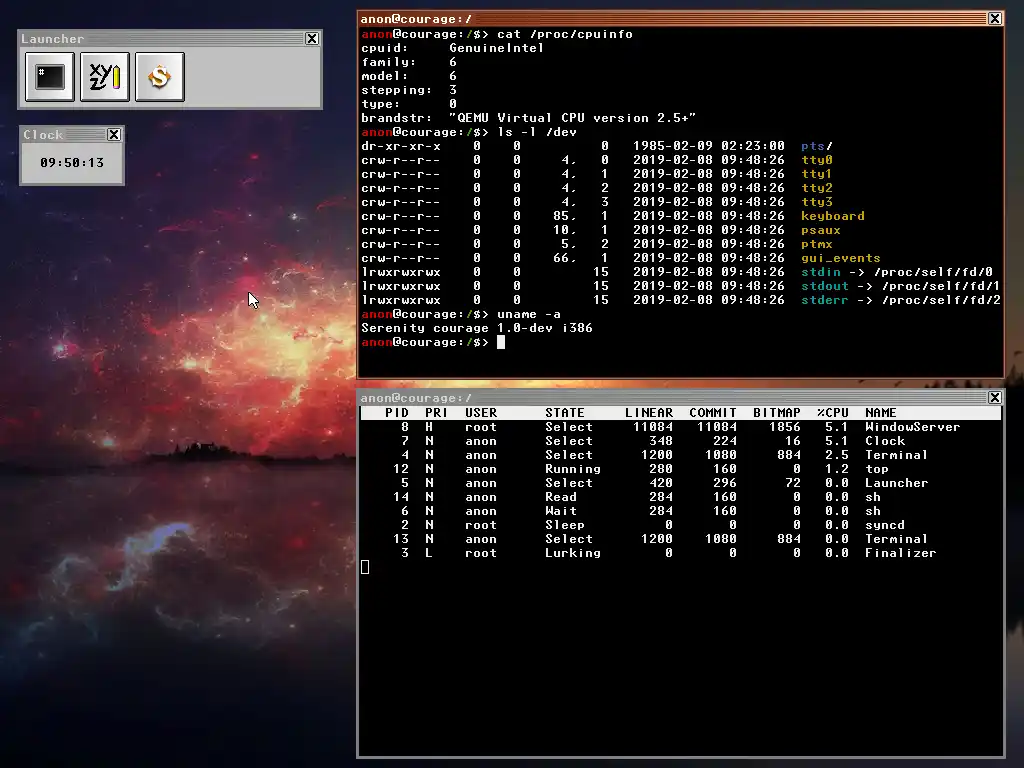1024x768 pixels.
Task: Click the hollow cursor in bottom terminal
Action: [x=365, y=568]
